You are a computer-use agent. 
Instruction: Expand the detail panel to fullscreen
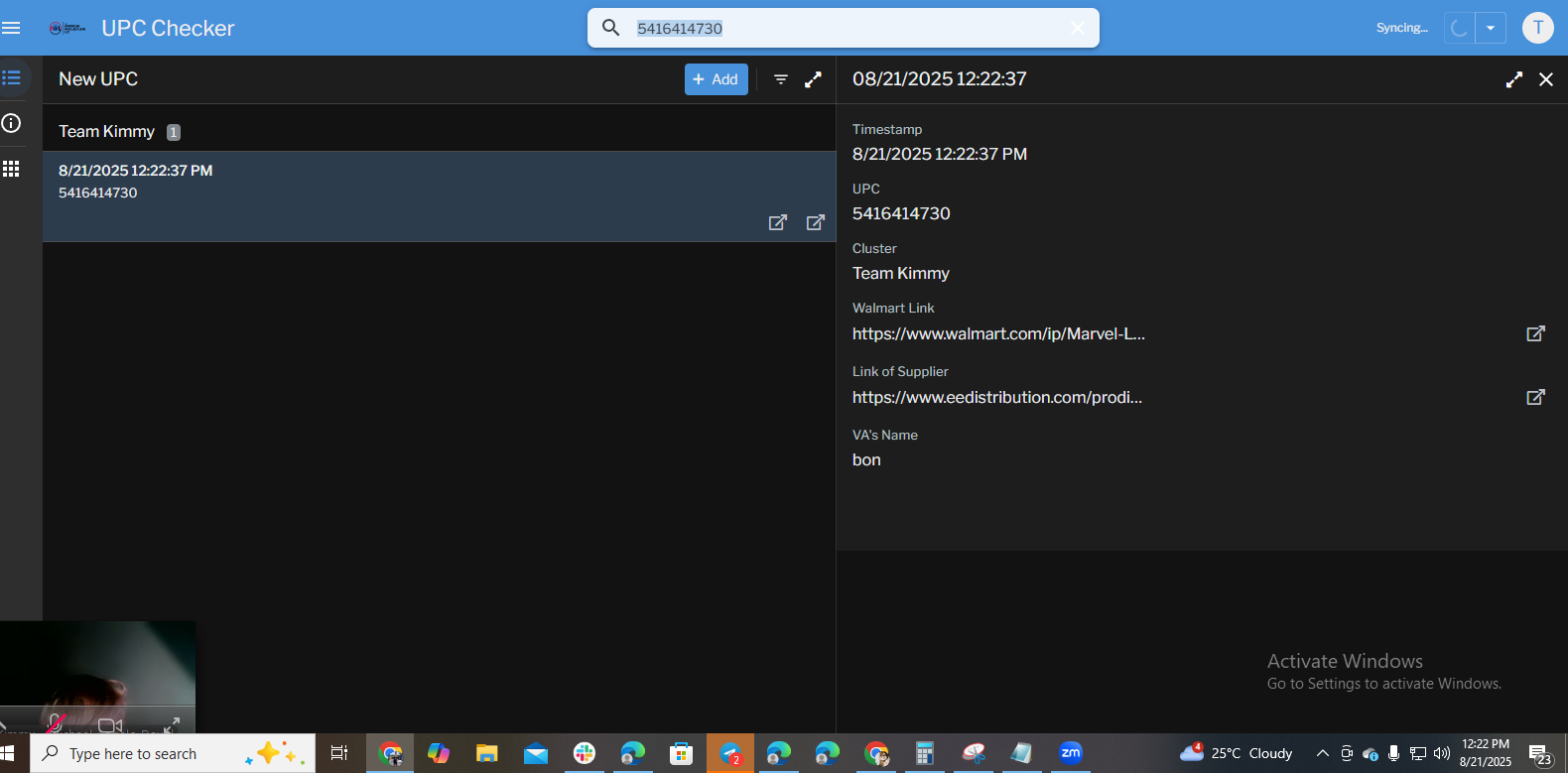click(x=1513, y=79)
